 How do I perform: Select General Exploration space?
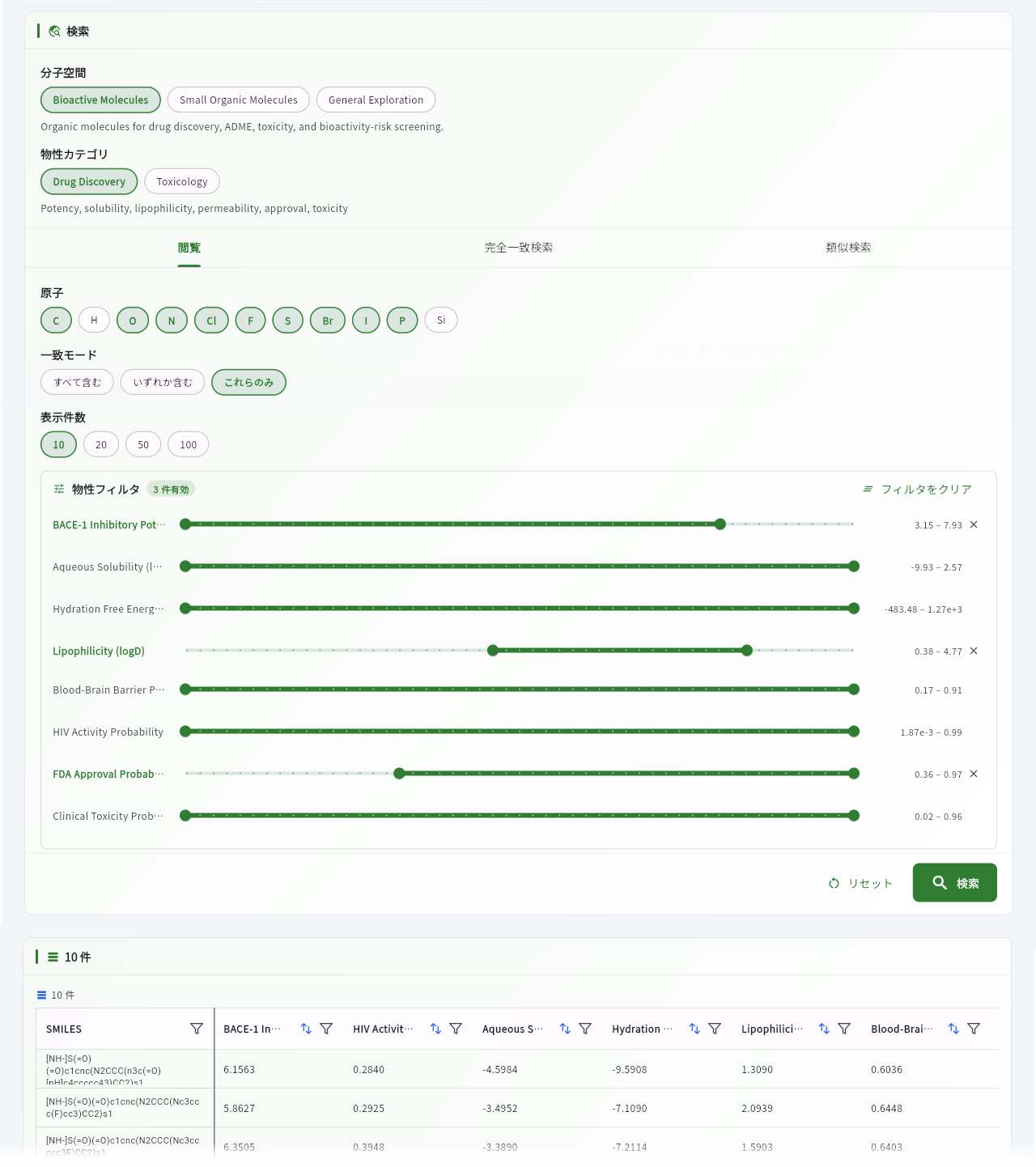click(x=376, y=100)
